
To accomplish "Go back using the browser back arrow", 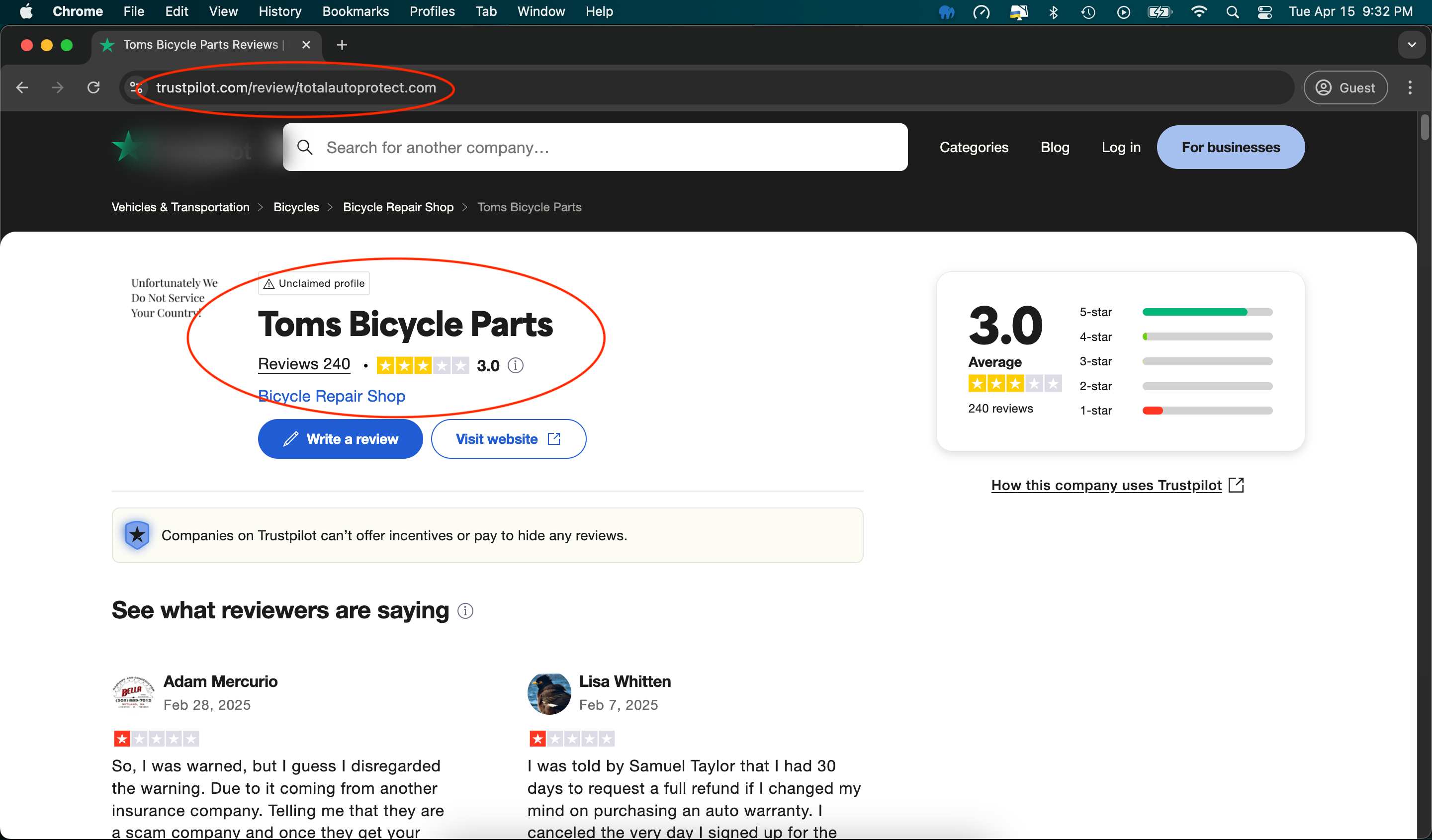I will coord(22,87).
